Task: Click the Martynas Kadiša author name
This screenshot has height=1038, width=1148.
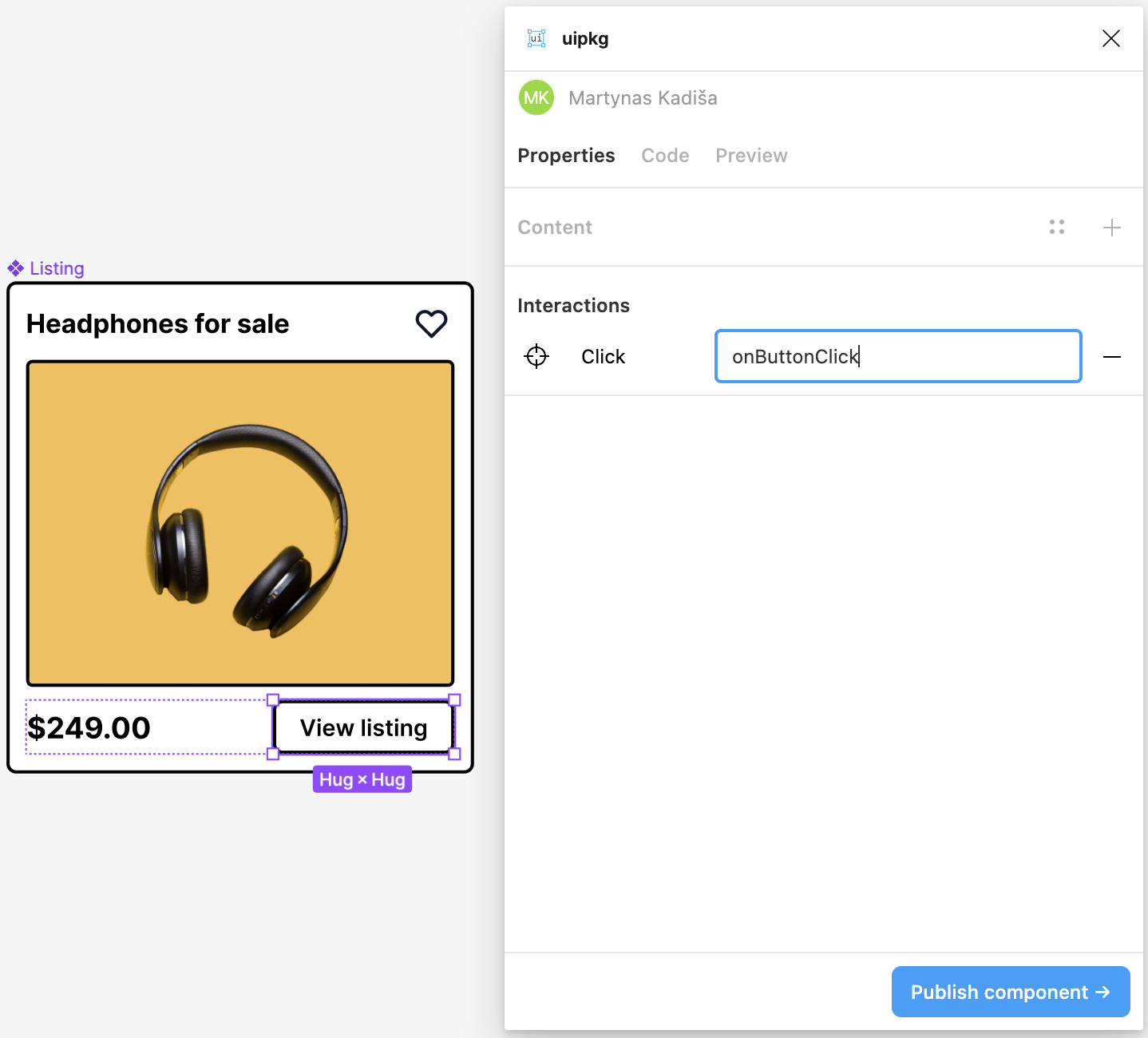Action: 643,97
